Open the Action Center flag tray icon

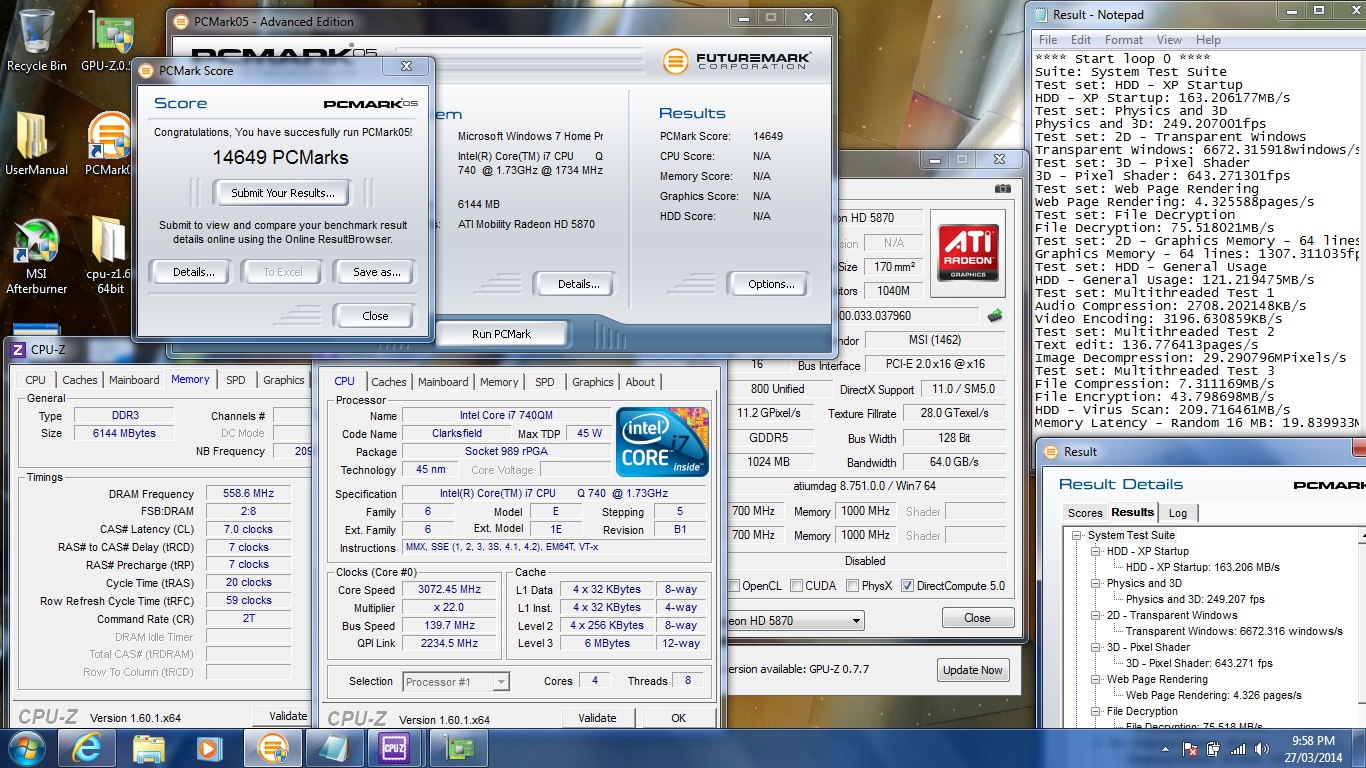coord(1190,748)
